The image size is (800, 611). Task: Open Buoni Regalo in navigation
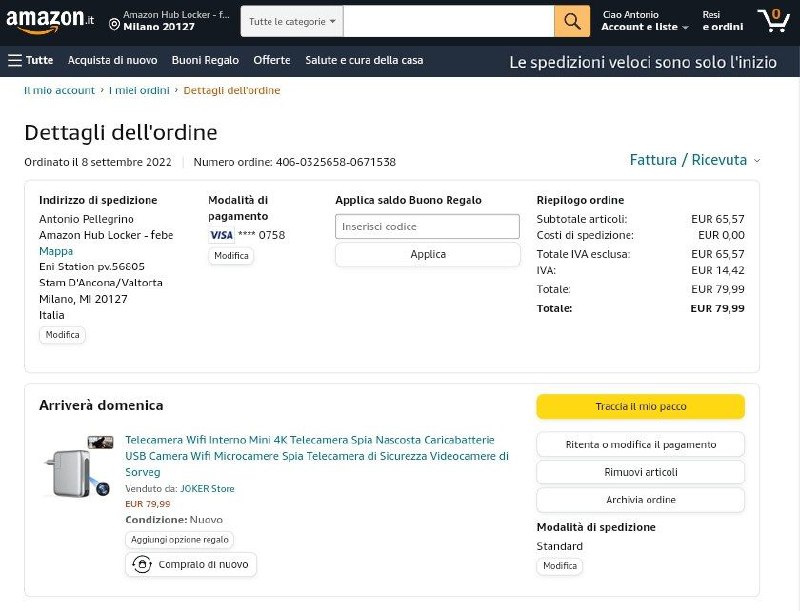click(x=205, y=60)
